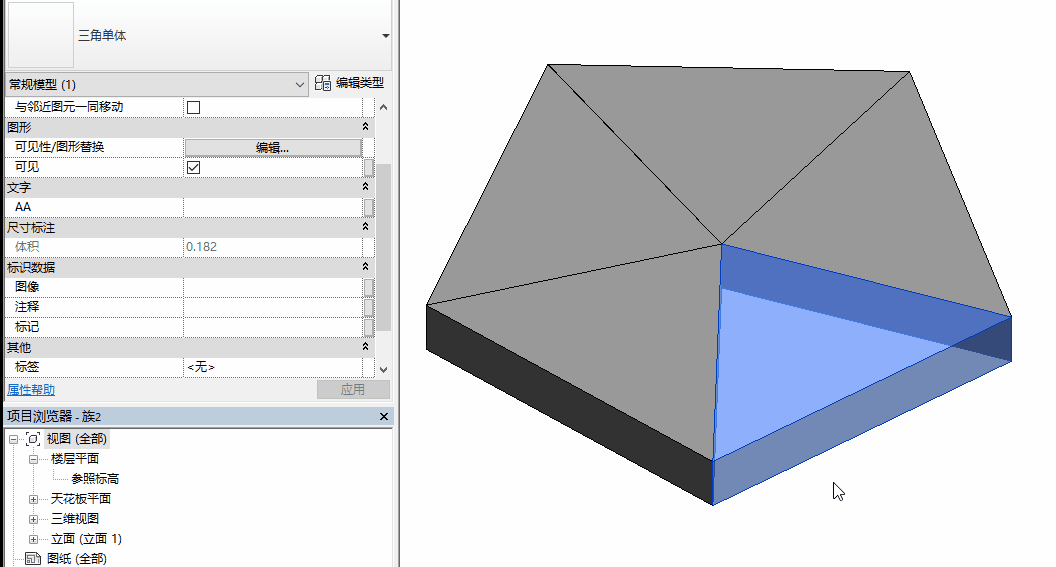
Task: Collapse the 图形 section
Action: [x=365, y=127]
